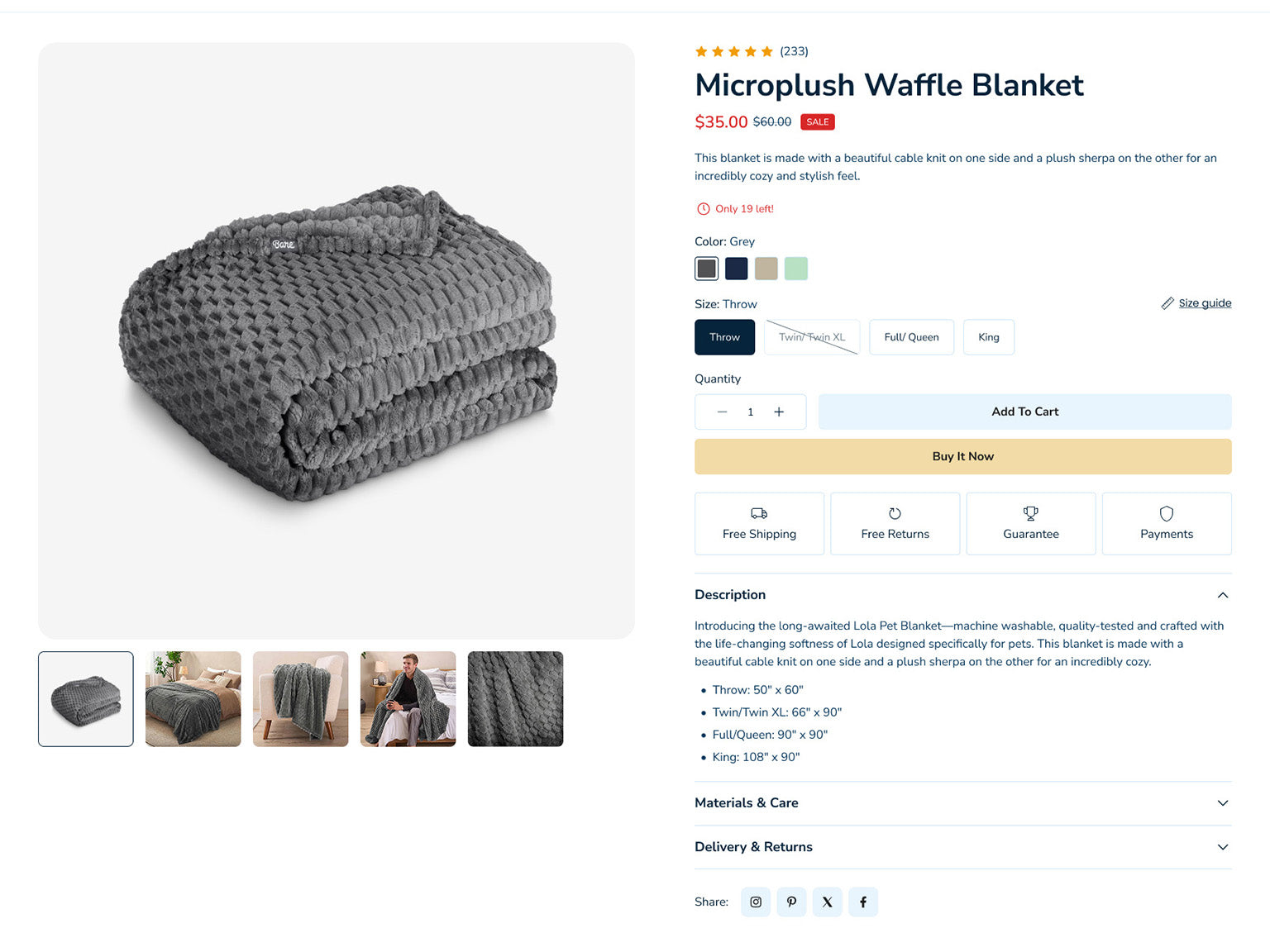
Task: Share via X (Twitter) icon
Action: point(827,902)
